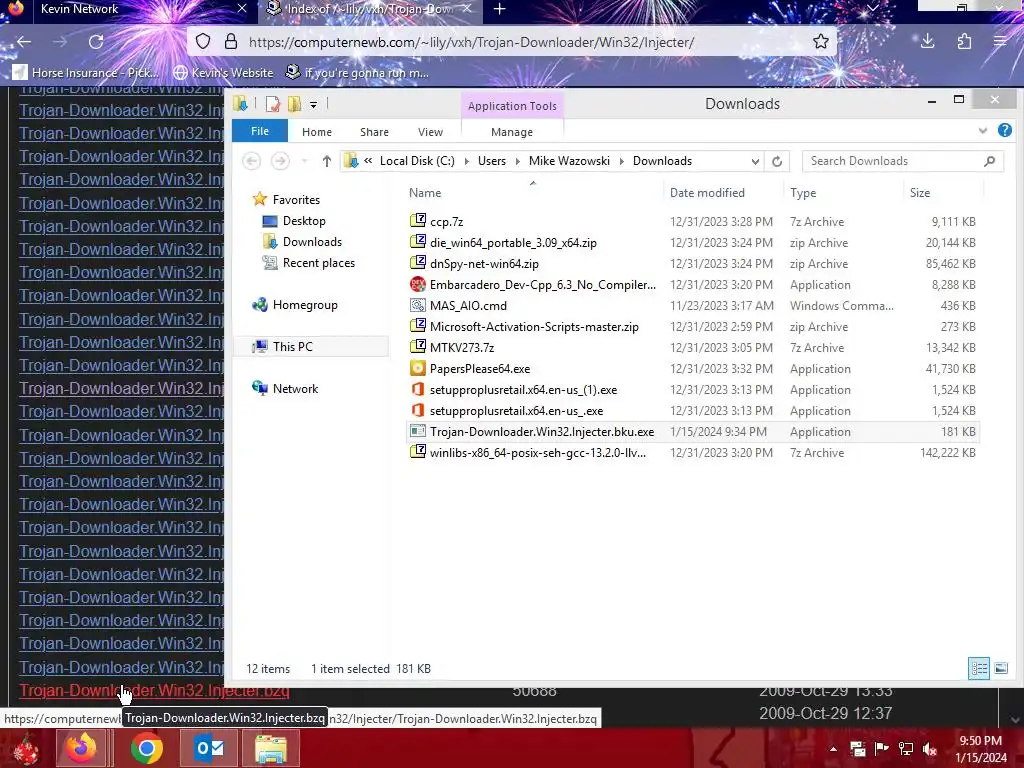Open Firefox hamburger application menu
The image size is (1024, 768).
(1000, 42)
